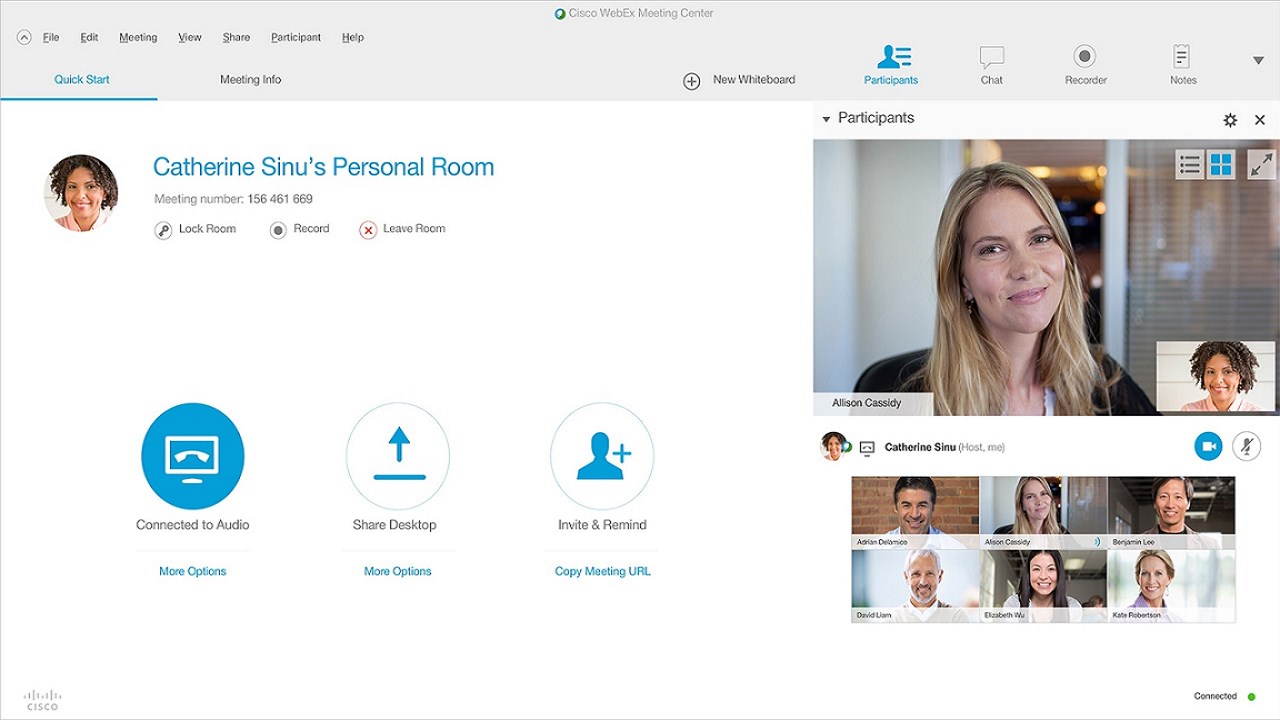This screenshot has height=720, width=1280.
Task: Click the meeting number 156 461 669
Action: pos(280,199)
